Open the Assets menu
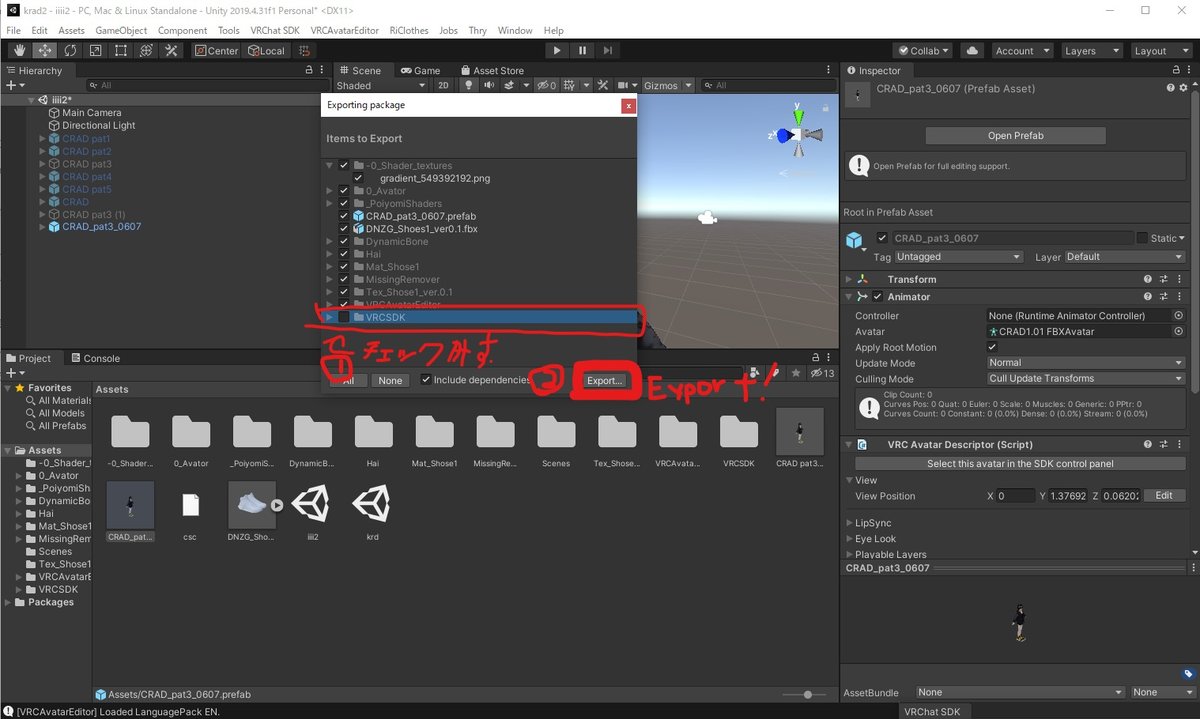The image size is (1200, 719). point(72,31)
